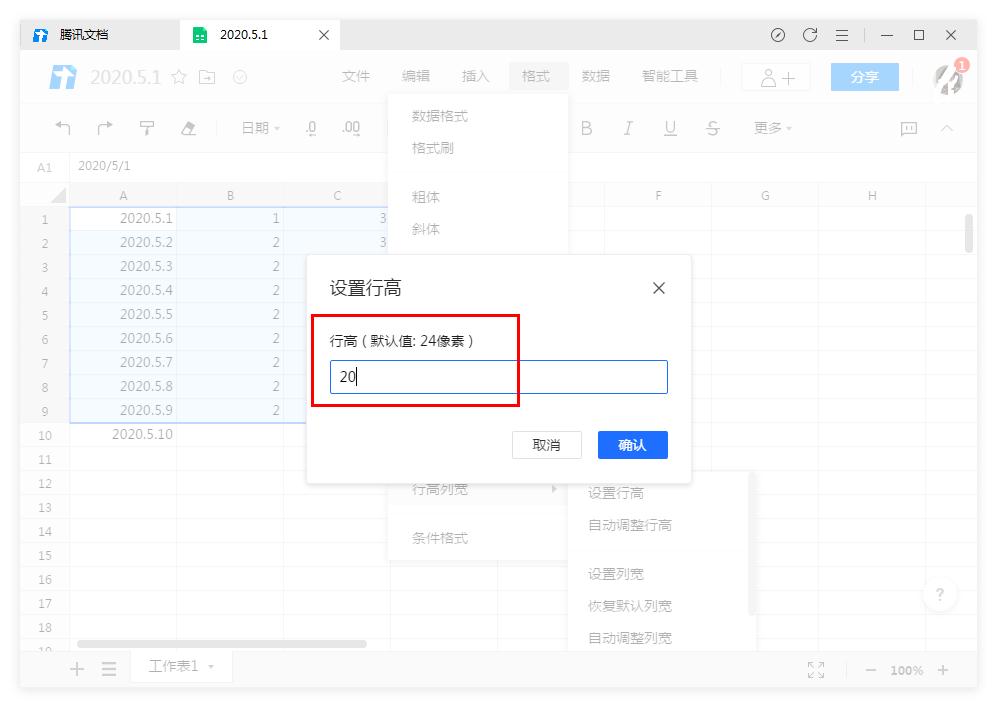
Task: Enter fullscreen using the expand icon
Action: tap(815, 670)
